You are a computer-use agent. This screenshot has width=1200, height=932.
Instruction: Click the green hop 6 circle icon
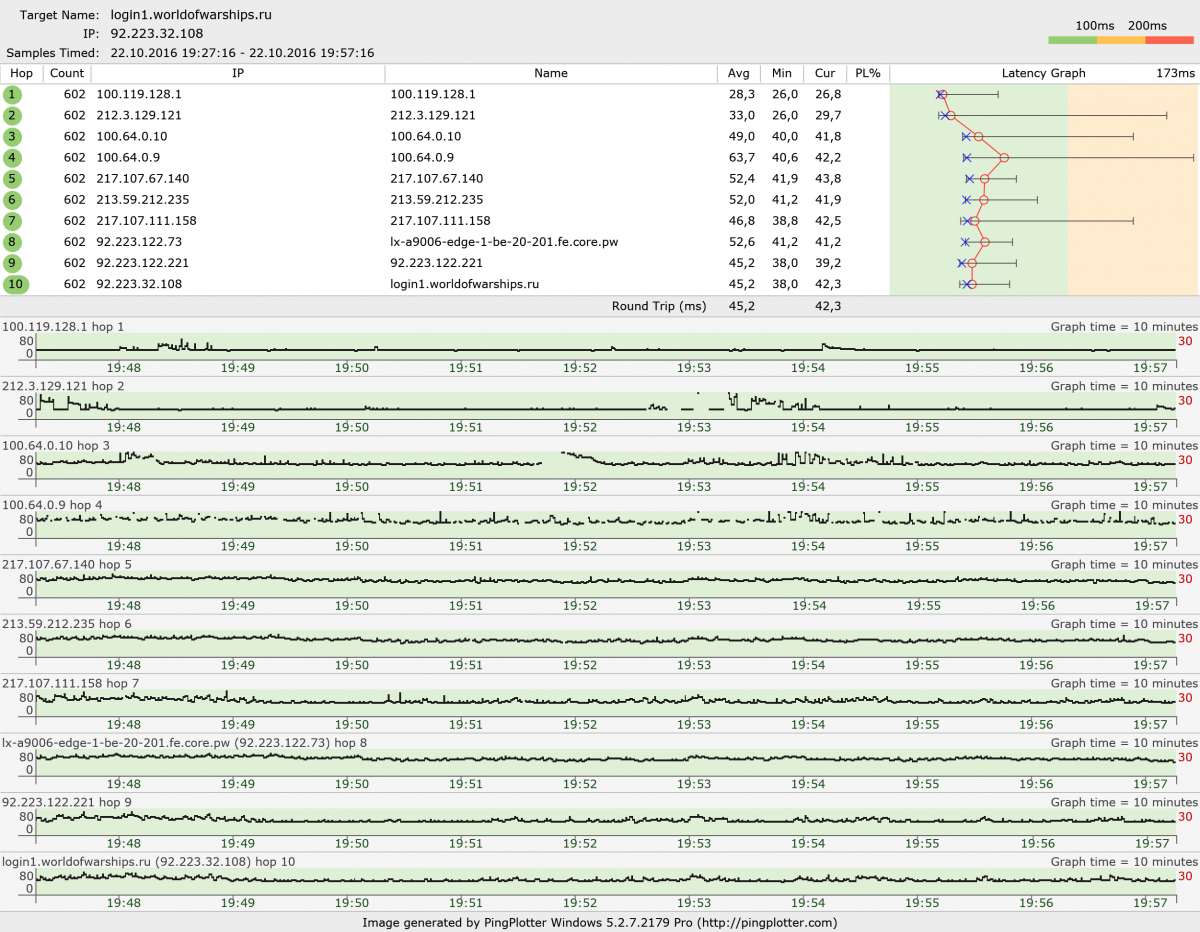point(12,199)
